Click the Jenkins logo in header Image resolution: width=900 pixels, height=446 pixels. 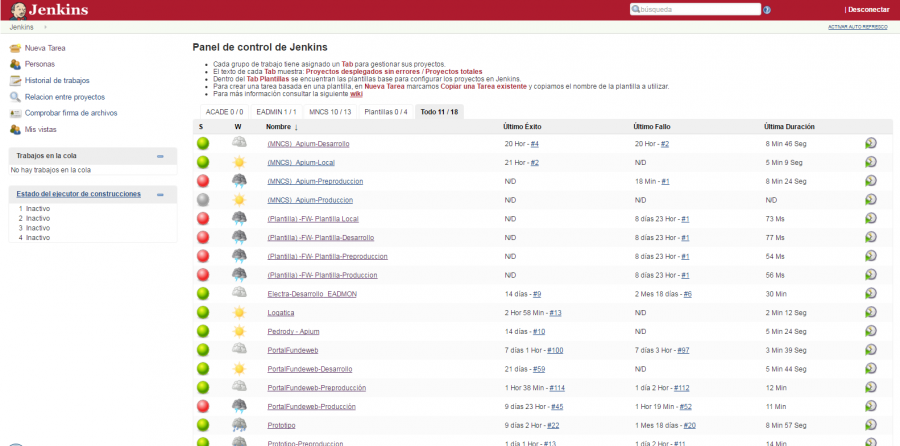pos(49,10)
